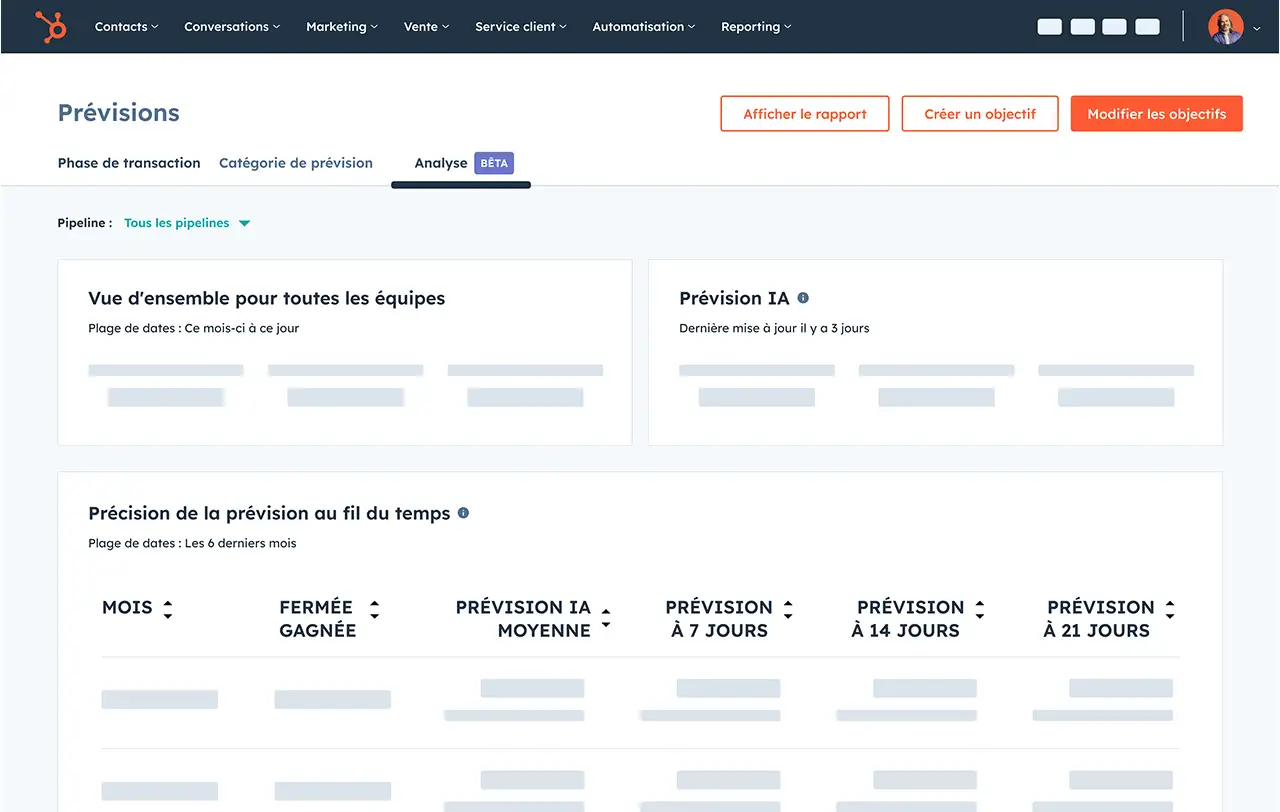Sort by Prévision à 14 jours arrows

point(979,609)
